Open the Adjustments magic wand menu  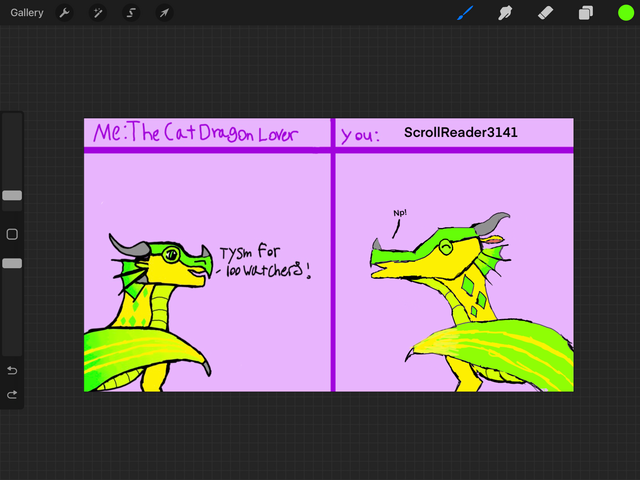(98, 13)
